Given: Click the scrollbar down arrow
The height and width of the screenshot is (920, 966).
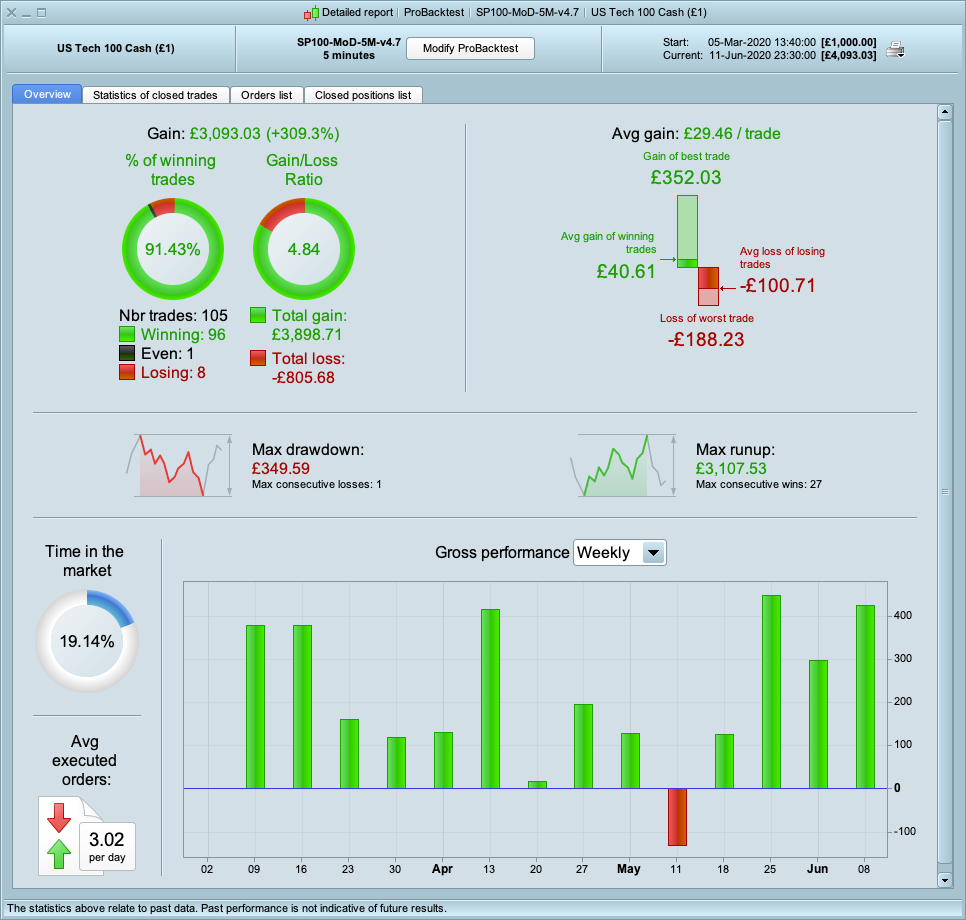Looking at the screenshot, I should 945,880.
